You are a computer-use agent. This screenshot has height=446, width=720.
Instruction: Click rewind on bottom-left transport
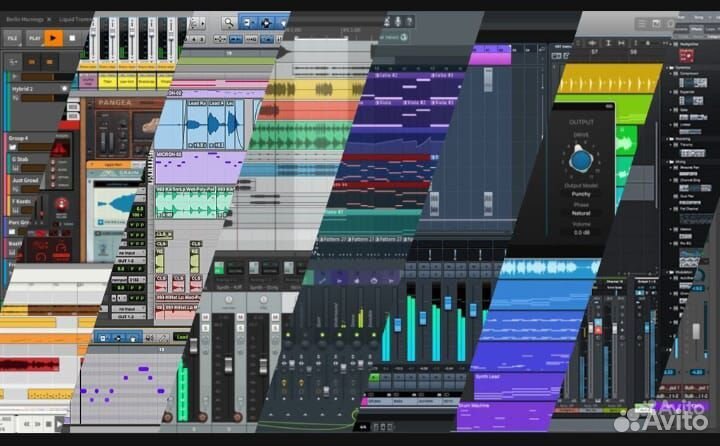coord(27,424)
